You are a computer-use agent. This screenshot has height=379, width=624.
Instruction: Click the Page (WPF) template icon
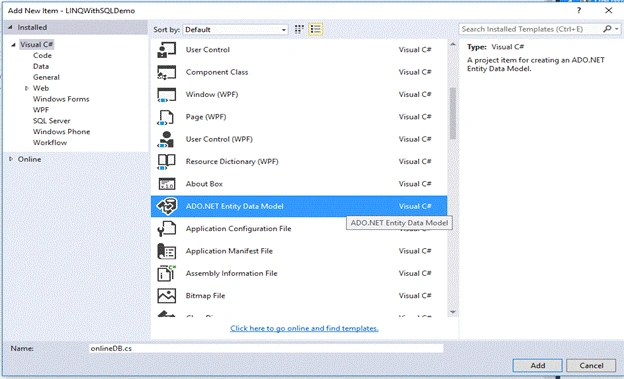pyautogui.click(x=166, y=117)
